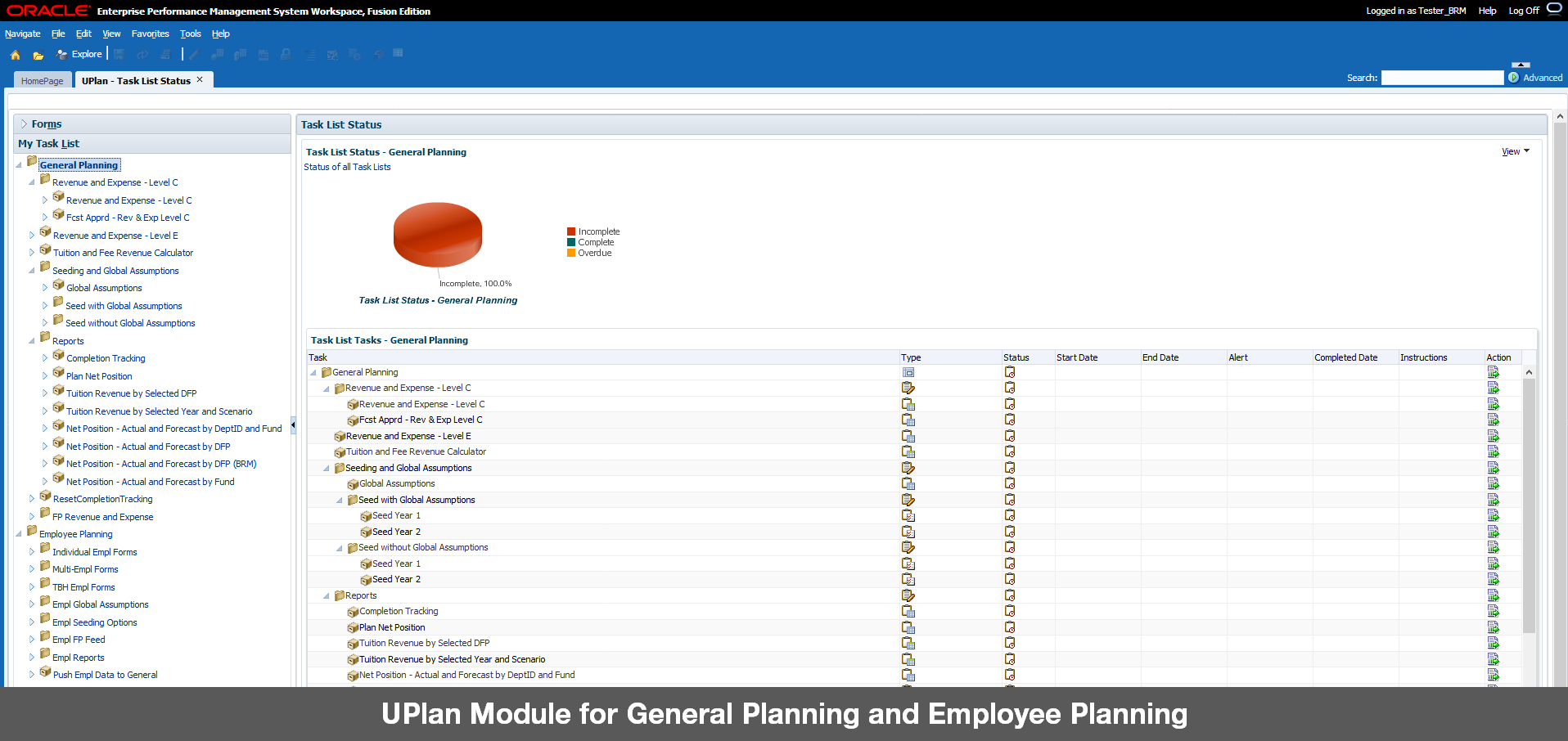
Task: Switch to the HomePage tab
Action: coord(43,80)
